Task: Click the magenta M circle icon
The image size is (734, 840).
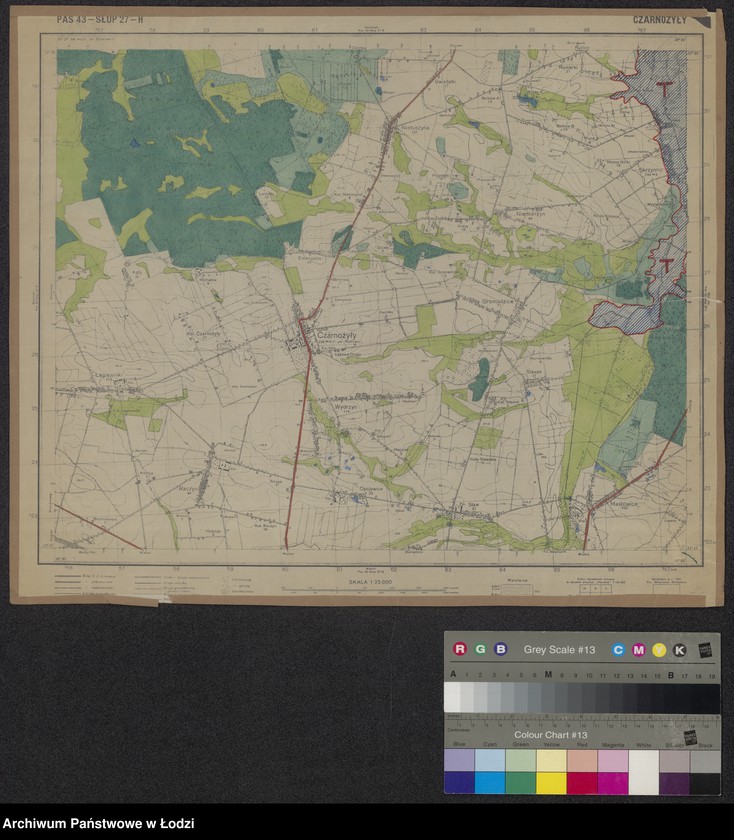Action: tap(638, 650)
